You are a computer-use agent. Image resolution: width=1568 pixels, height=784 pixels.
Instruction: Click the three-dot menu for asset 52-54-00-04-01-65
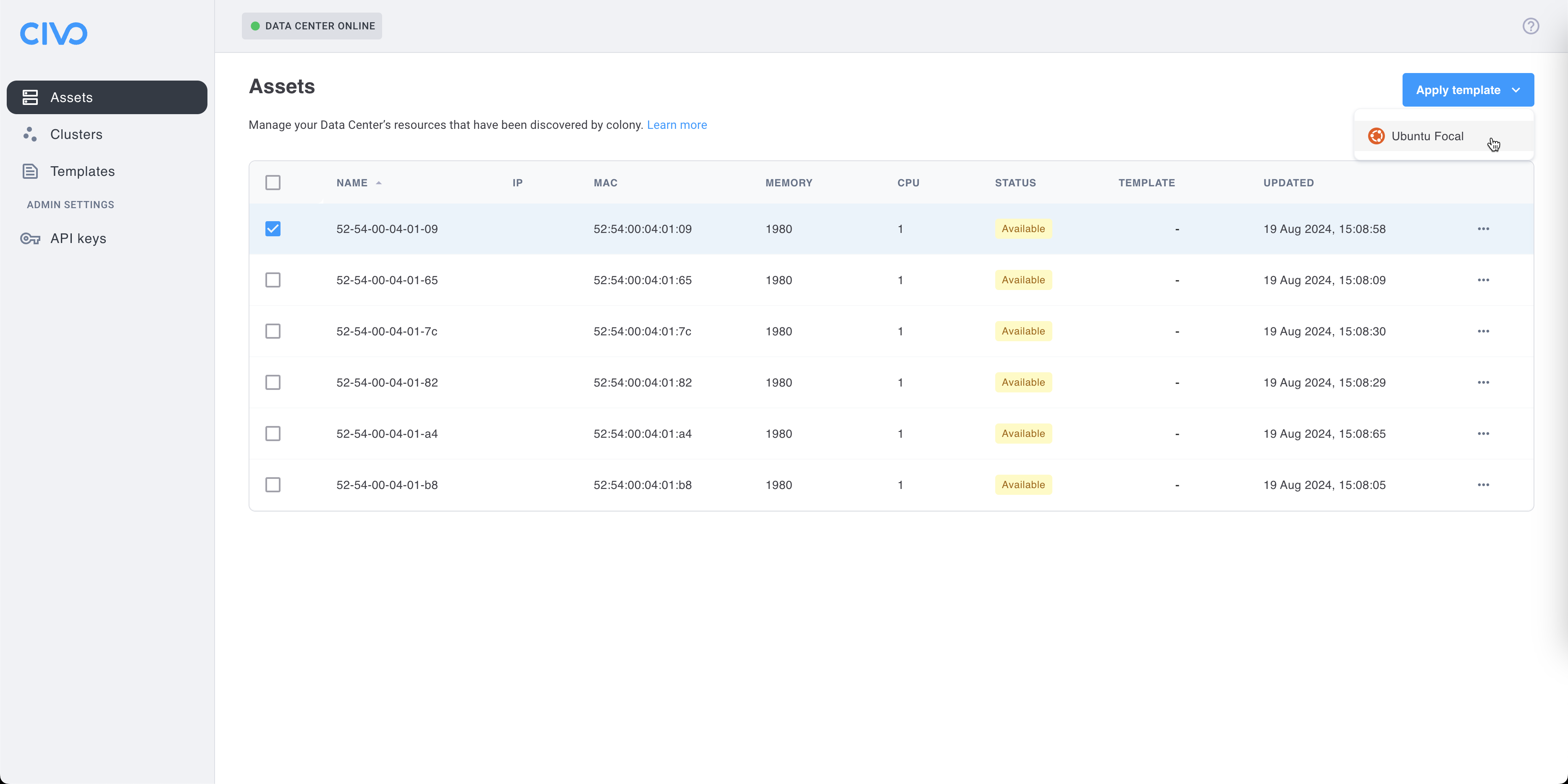click(1483, 280)
